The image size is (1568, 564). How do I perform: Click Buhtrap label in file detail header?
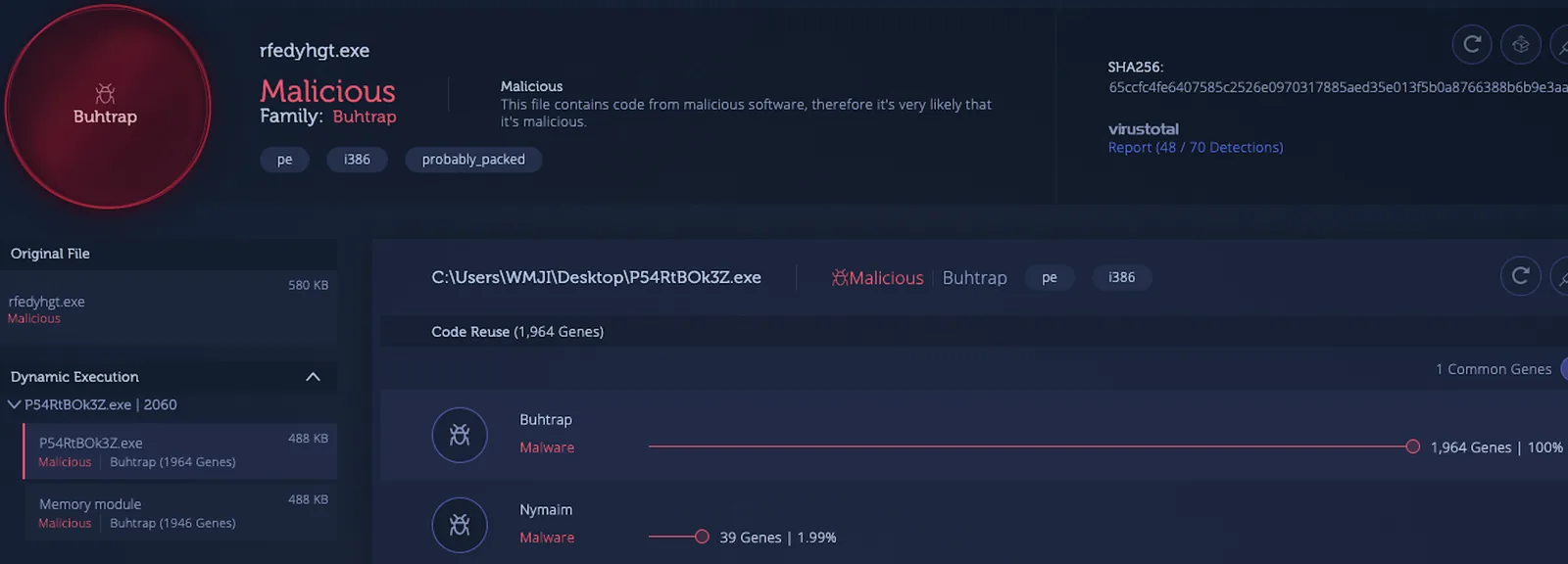(x=974, y=278)
